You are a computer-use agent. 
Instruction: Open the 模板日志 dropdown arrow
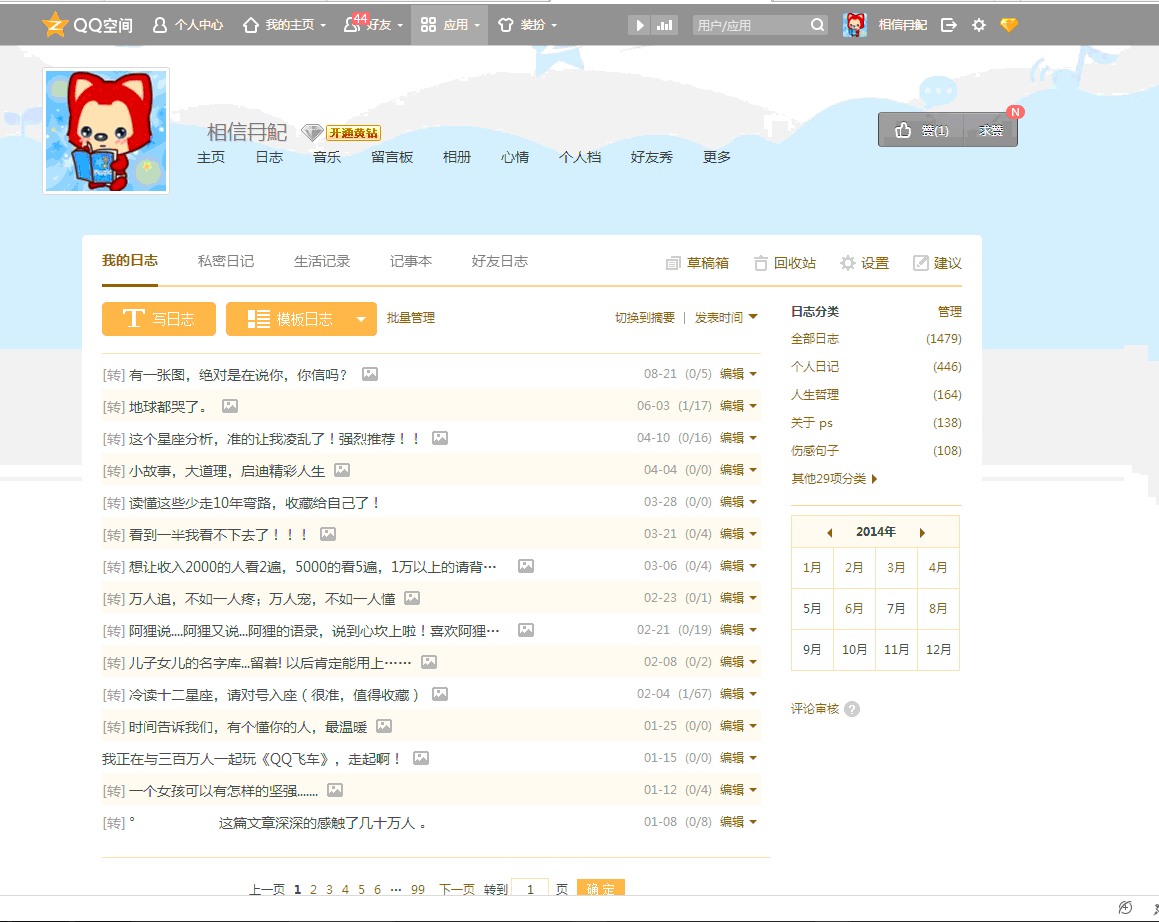361,319
